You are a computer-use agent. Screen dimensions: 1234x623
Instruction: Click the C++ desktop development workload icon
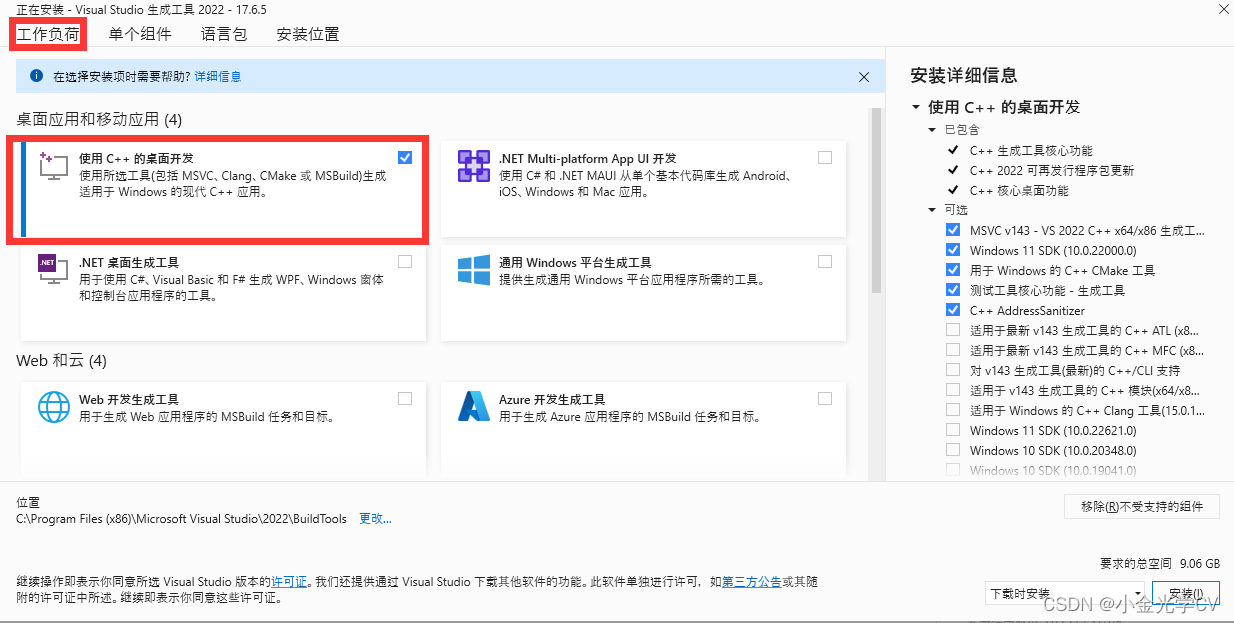[x=53, y=166]
